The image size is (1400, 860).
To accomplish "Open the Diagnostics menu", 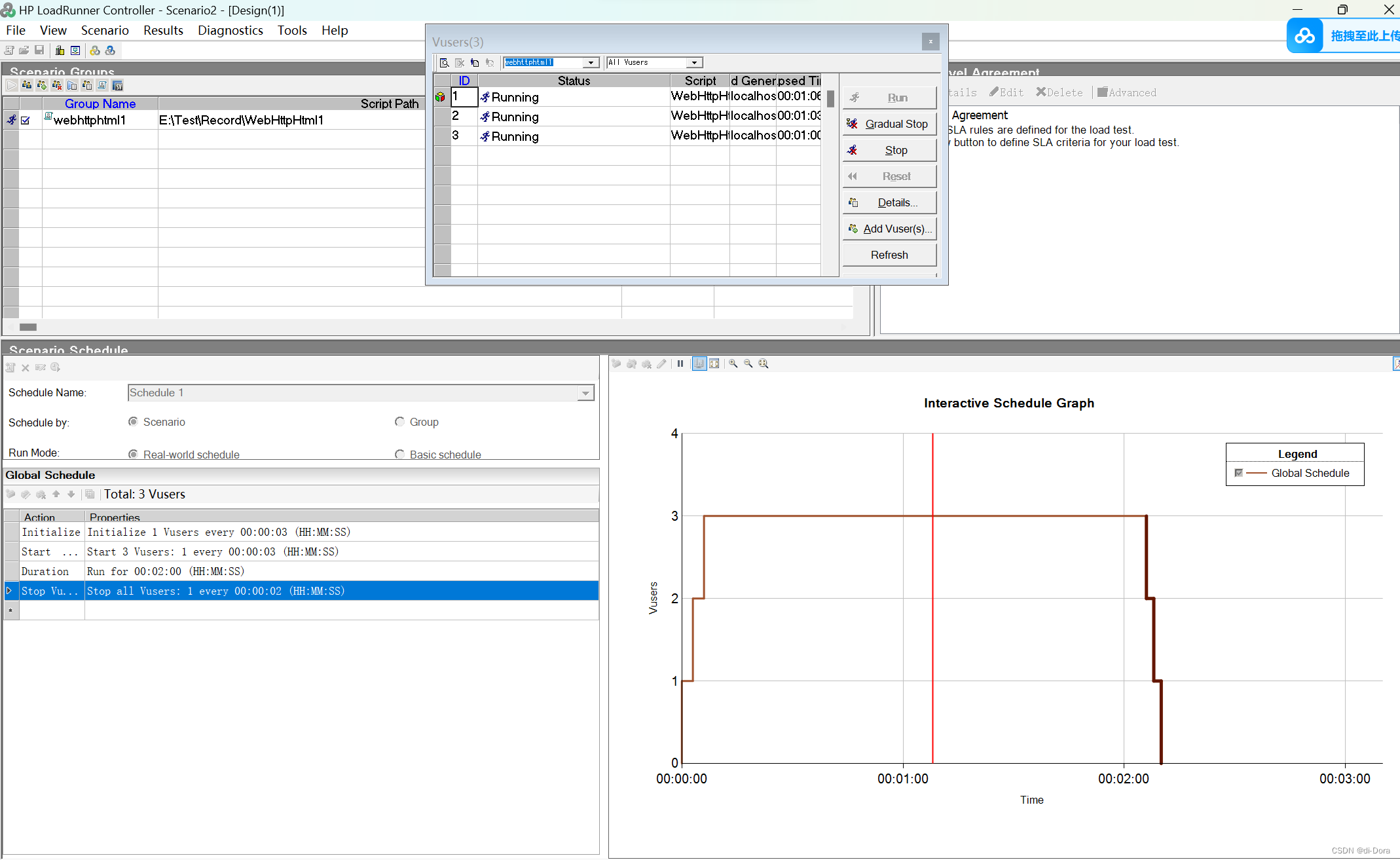I will coord(230,30).
